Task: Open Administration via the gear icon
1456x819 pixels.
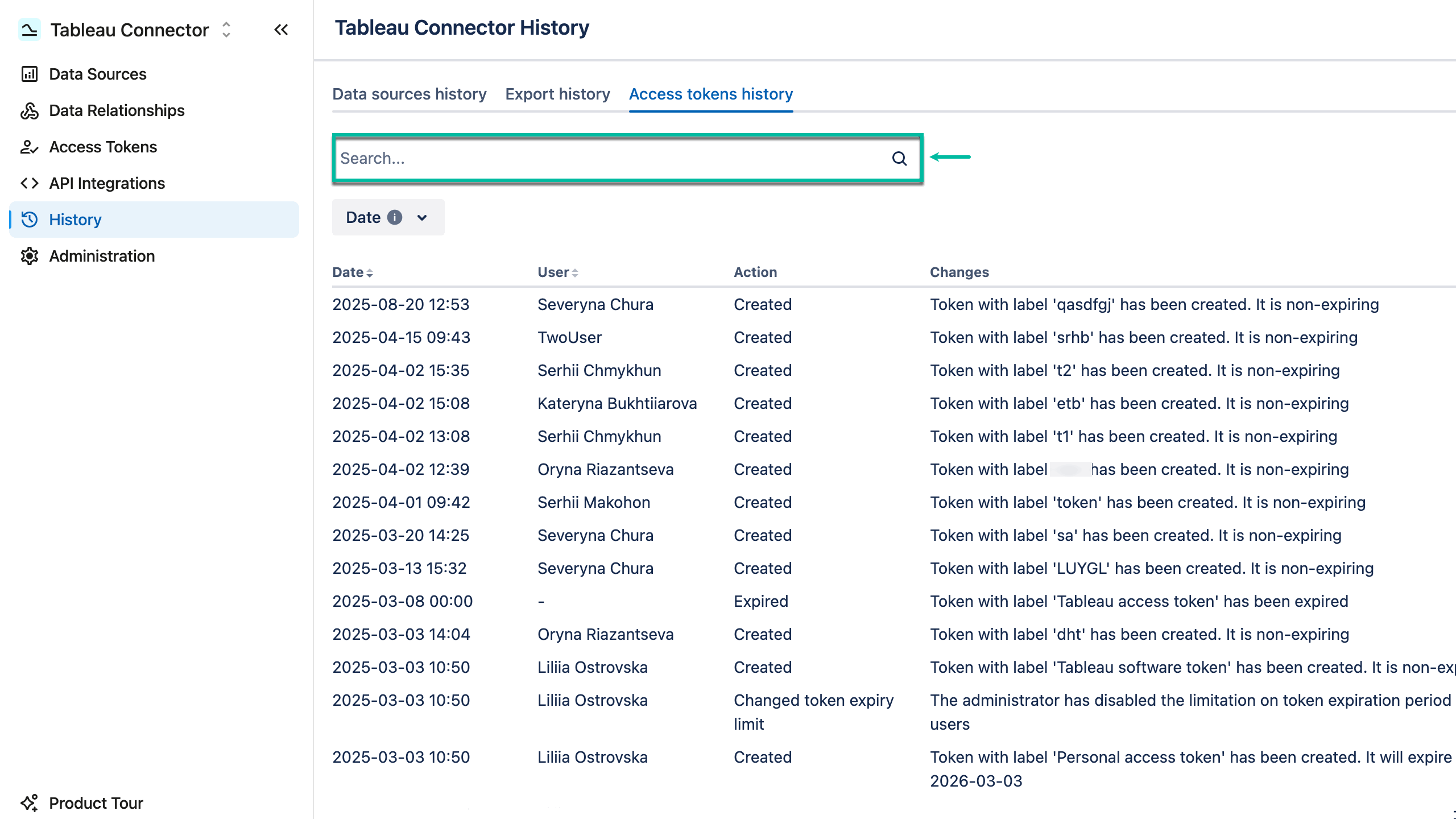Action: [x=30, y=256]
